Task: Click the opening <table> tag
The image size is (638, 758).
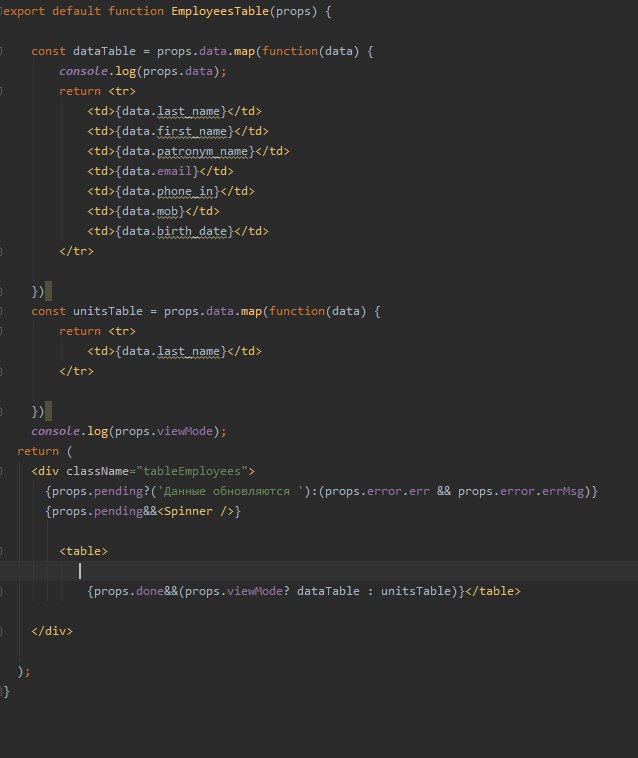Action: 84,551
